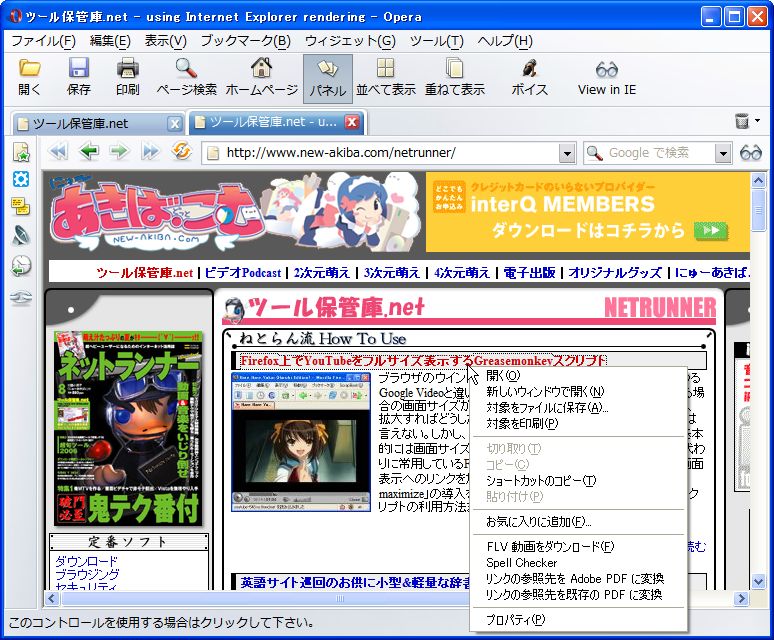The image size is (774, 640).
Task: Open the Links panel sidebar icon
Action: pyautogui.click(x=21, y=297)
